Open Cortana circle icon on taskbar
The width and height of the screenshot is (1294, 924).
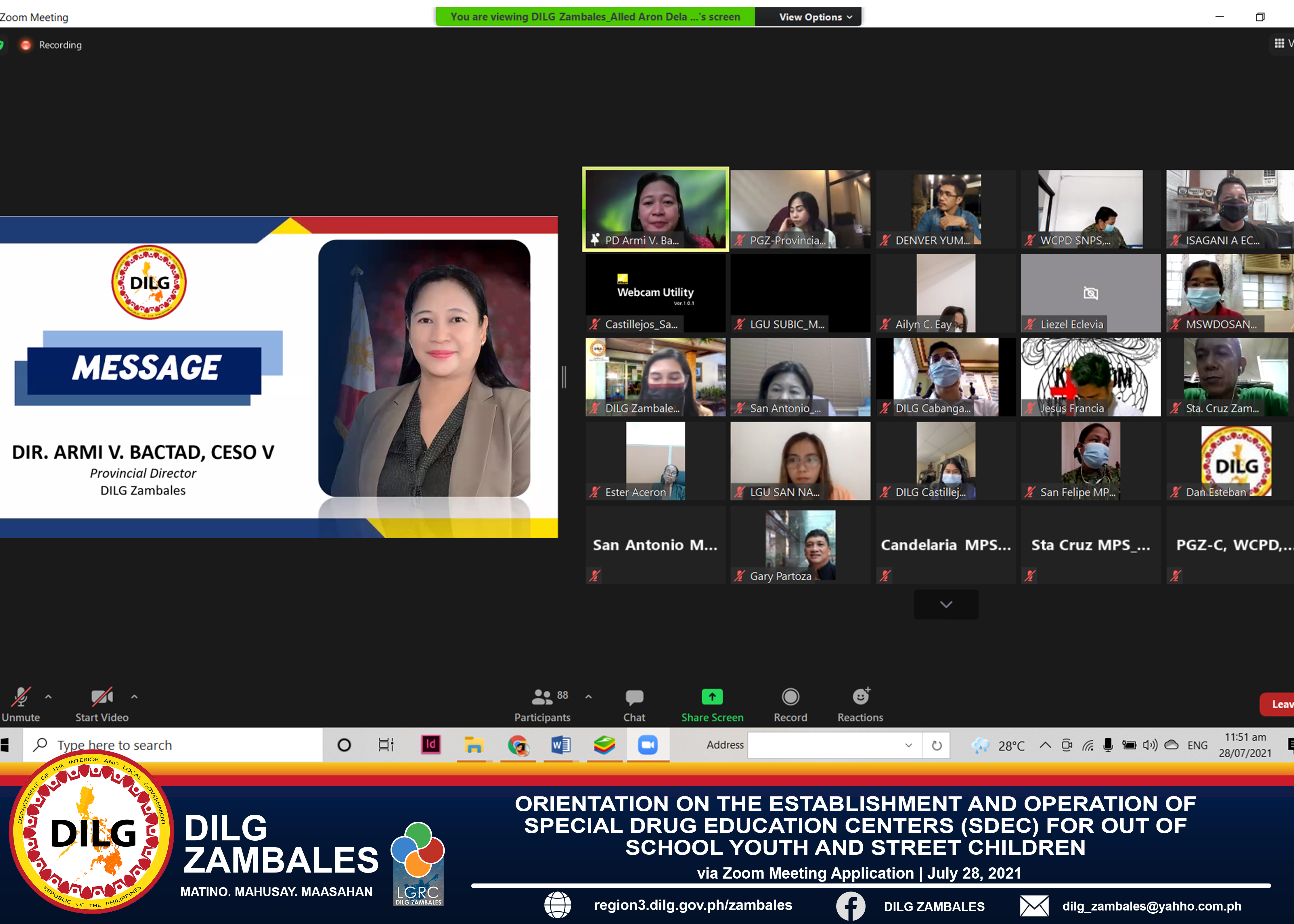[344, 745]
